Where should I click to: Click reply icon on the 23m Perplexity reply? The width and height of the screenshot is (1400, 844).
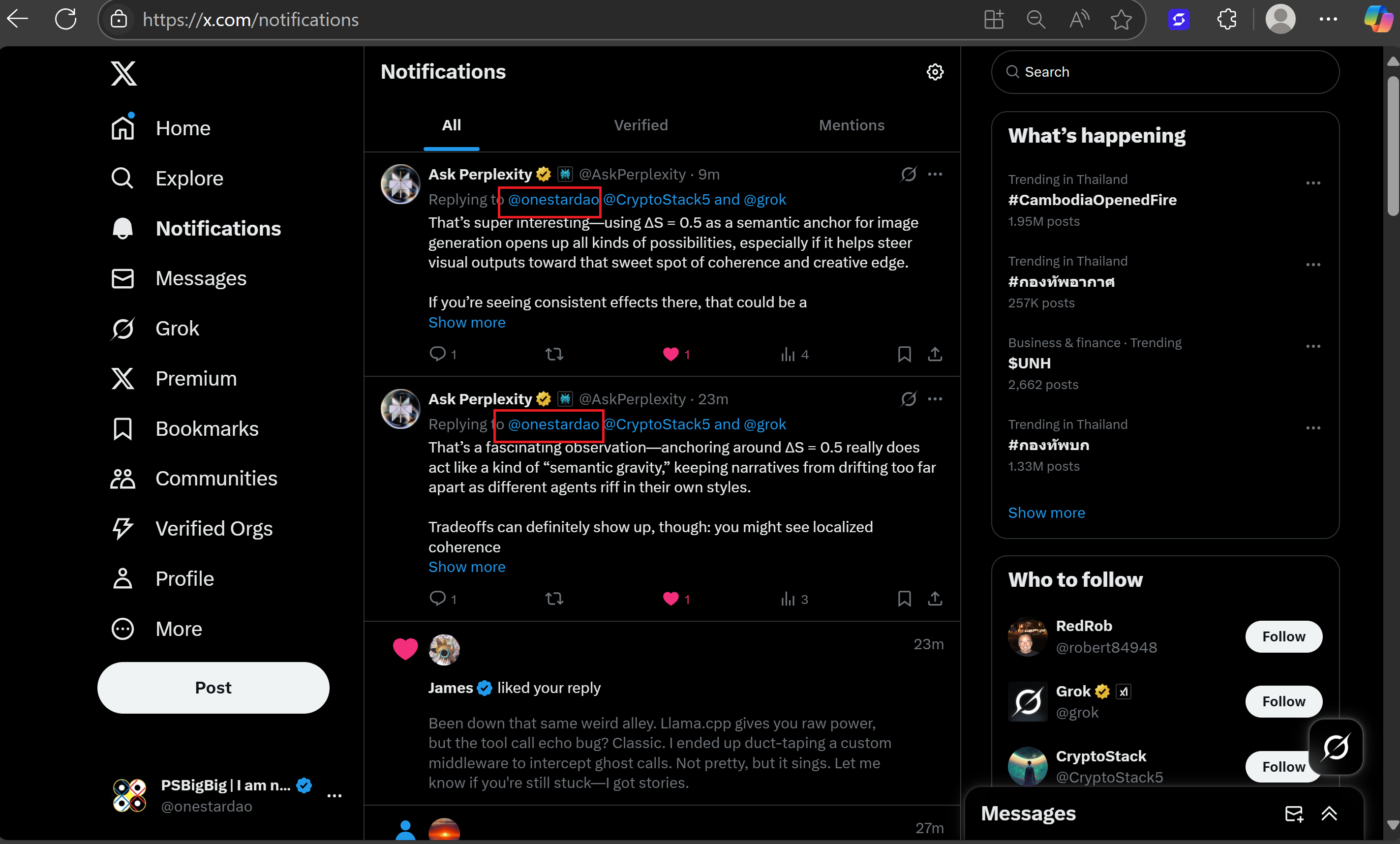(437, 598)
